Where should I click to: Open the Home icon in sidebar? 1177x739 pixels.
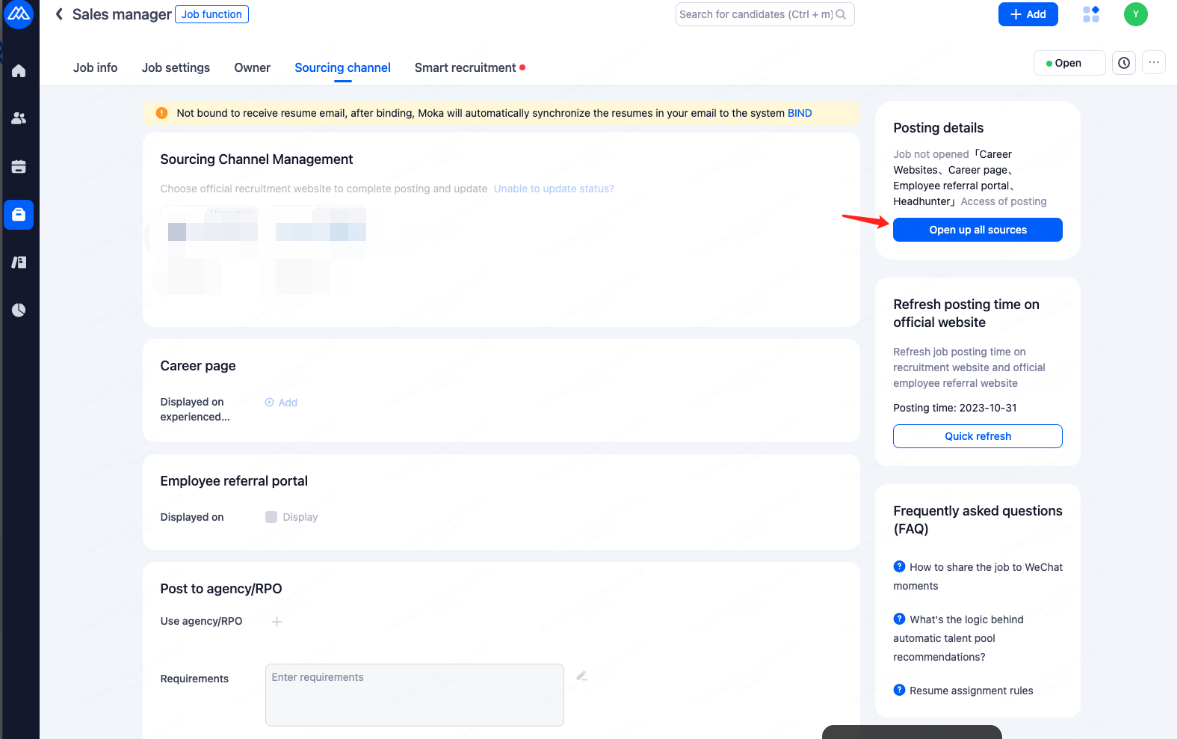[x=19, y=71]
